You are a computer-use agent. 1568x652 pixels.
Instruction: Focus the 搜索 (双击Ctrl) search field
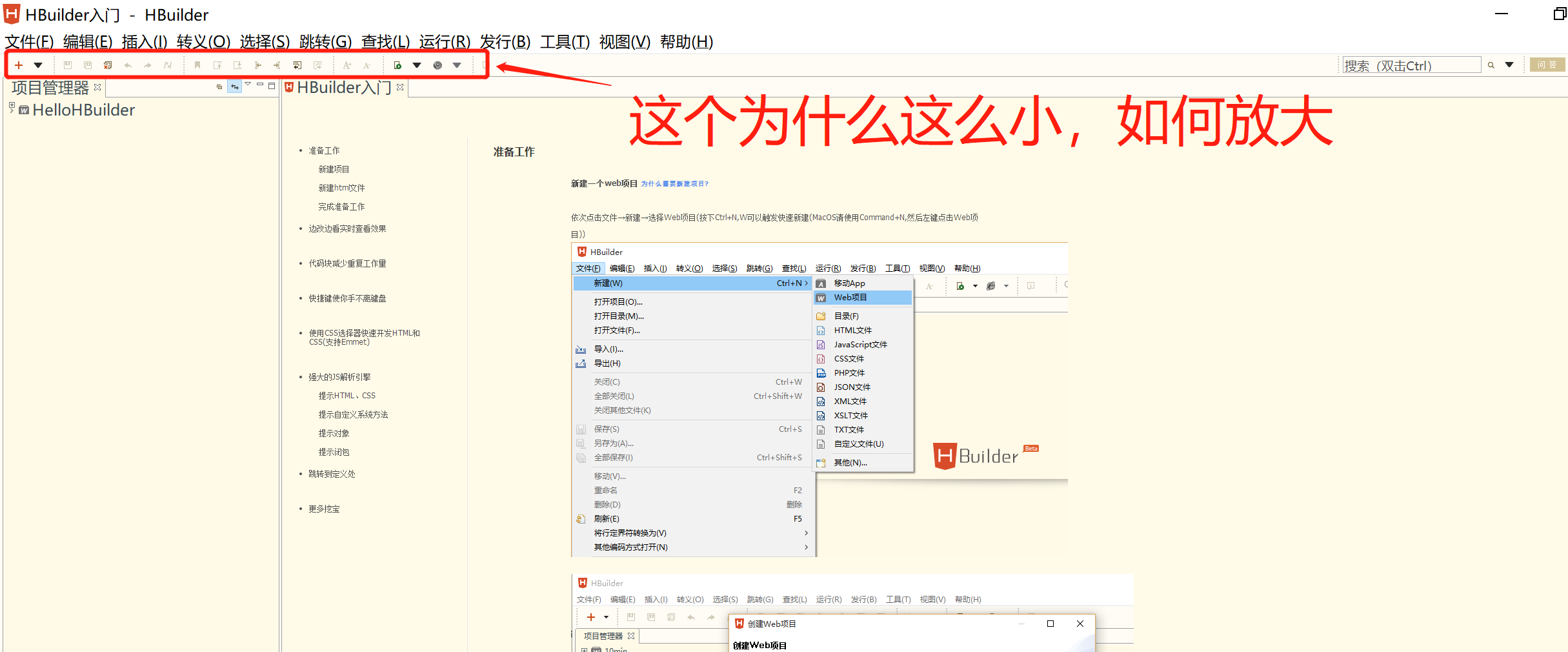[x=1412, y=65]
